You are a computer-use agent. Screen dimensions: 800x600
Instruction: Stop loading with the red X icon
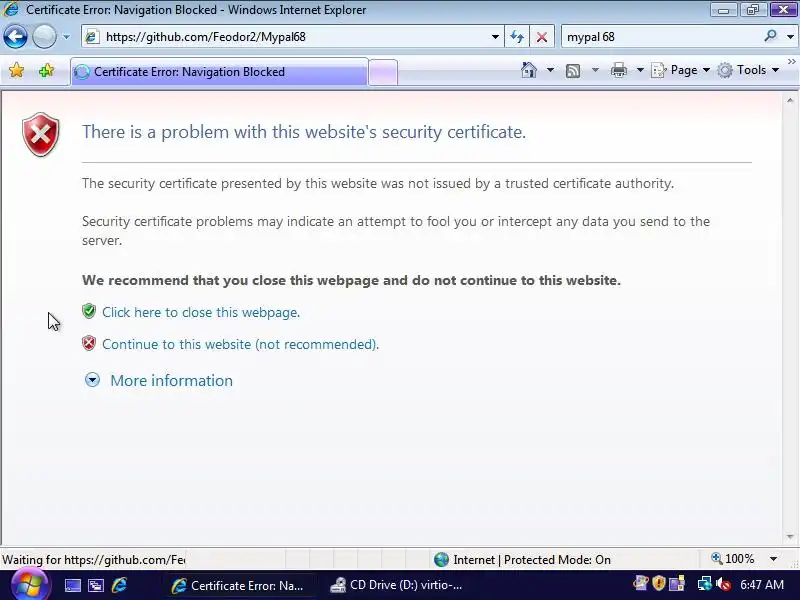542,37
